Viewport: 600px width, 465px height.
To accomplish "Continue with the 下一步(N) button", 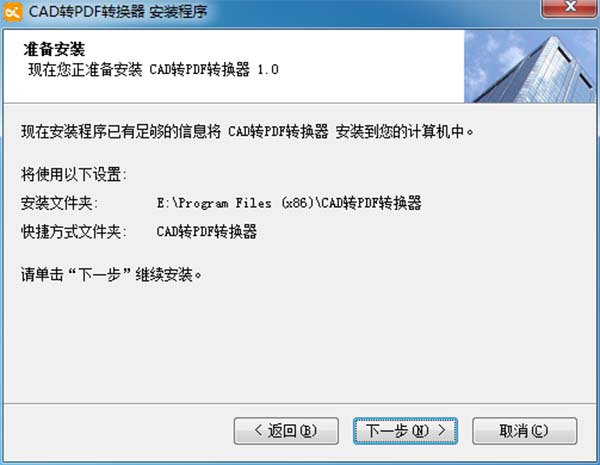I will tap(405, 431).
